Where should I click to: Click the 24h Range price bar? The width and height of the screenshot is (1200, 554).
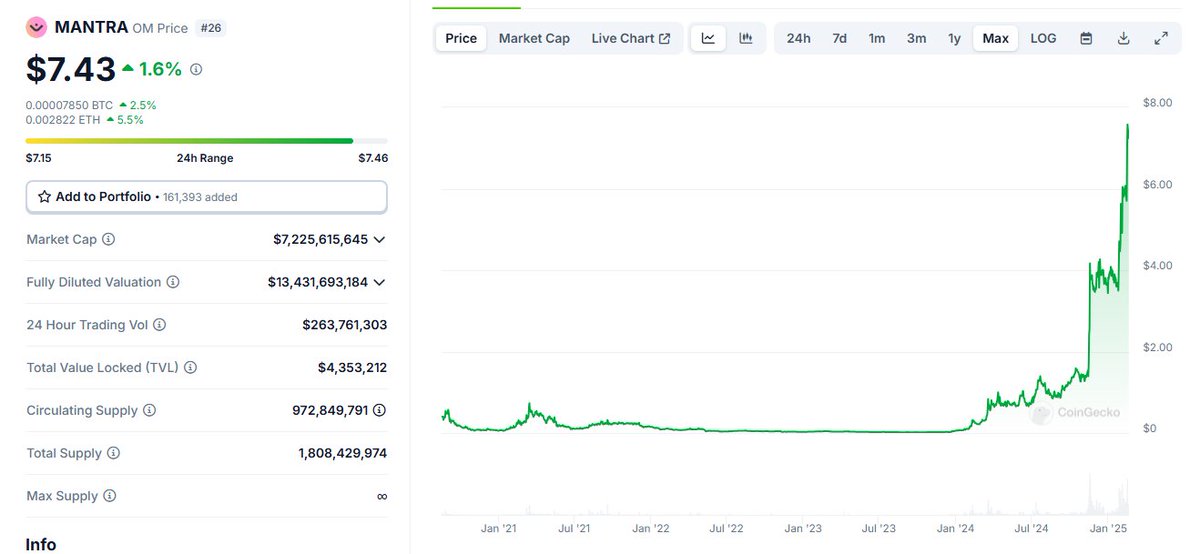[206, 141]
